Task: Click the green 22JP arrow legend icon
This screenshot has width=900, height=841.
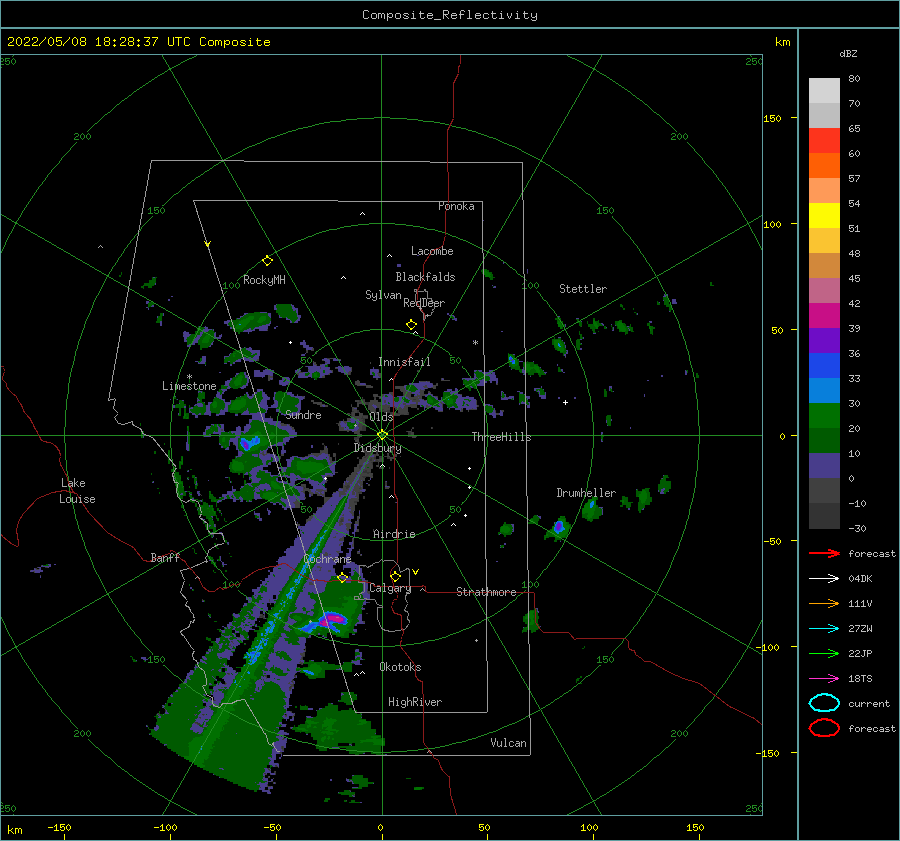Action: coord(824,653)
